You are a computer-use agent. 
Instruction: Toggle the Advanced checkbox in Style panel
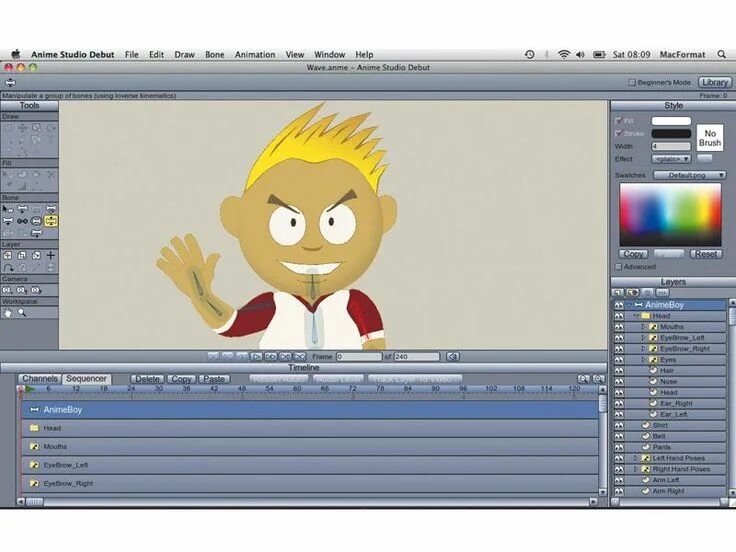(x=619, y=267)
